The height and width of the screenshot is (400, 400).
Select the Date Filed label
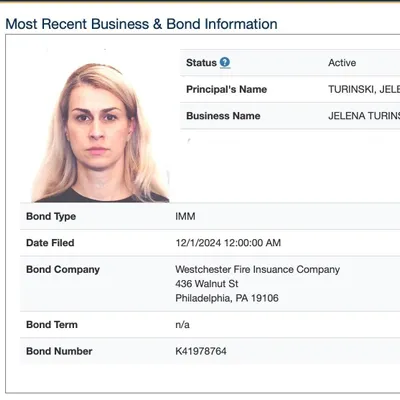pos(50,243)
